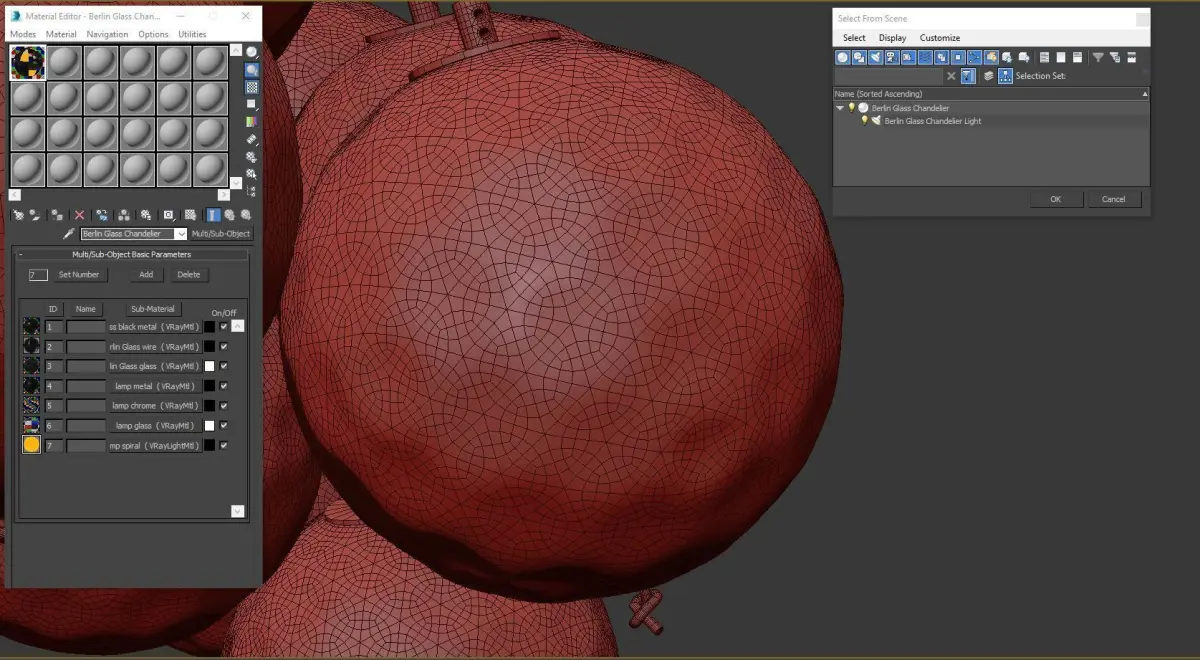This screenshot has height=660, width=1200.
Task: Click color swatch for lin Glass glass
Action: tap(209, 366)
